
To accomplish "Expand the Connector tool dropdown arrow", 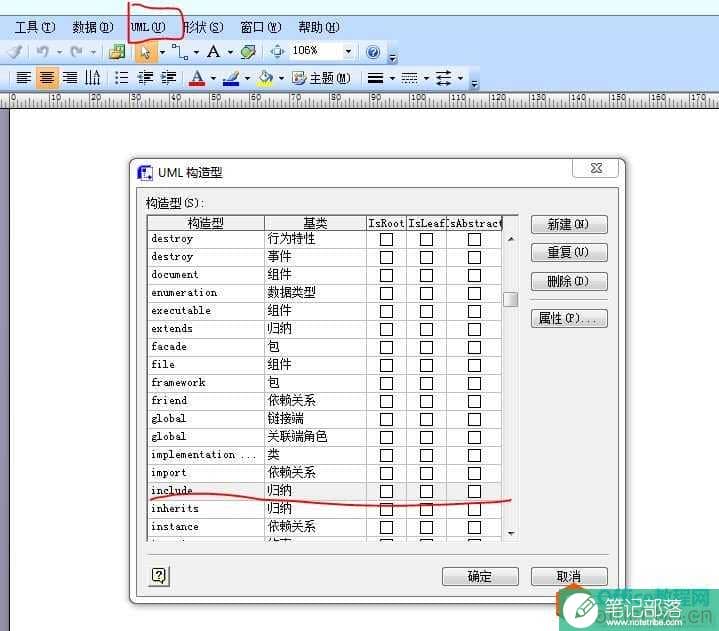I will click(x=196, y=52).
